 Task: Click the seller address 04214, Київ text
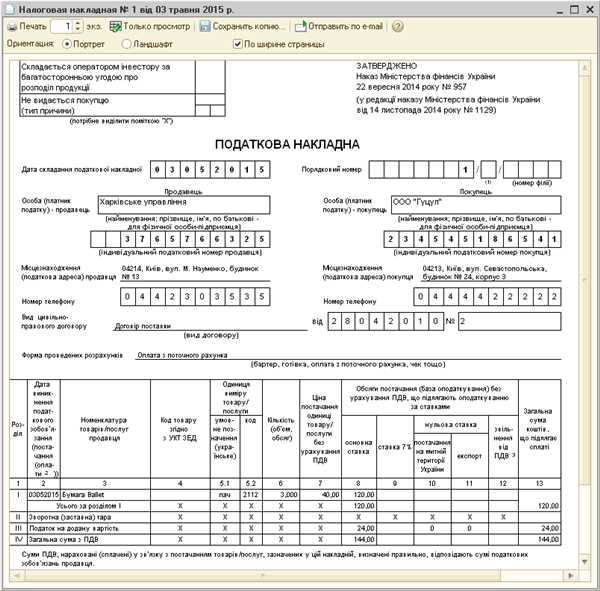tap(190, 272)
